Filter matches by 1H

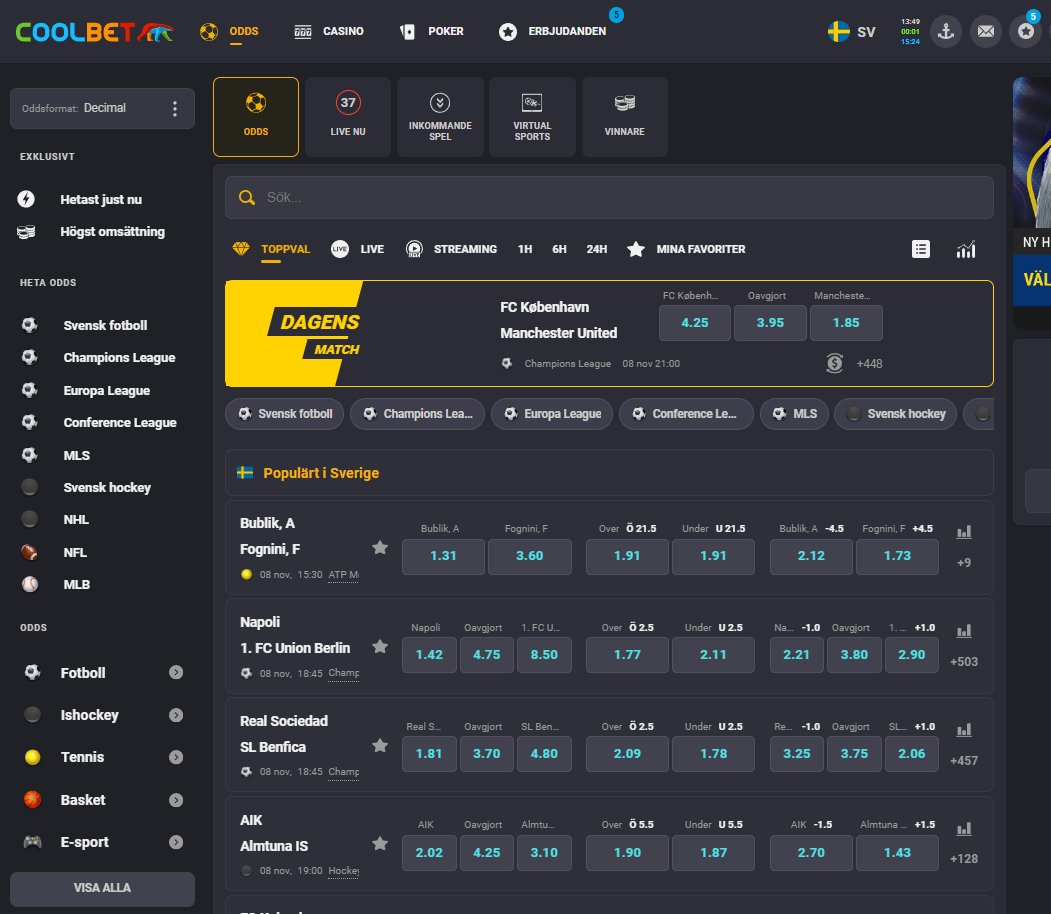click(525, 249)
